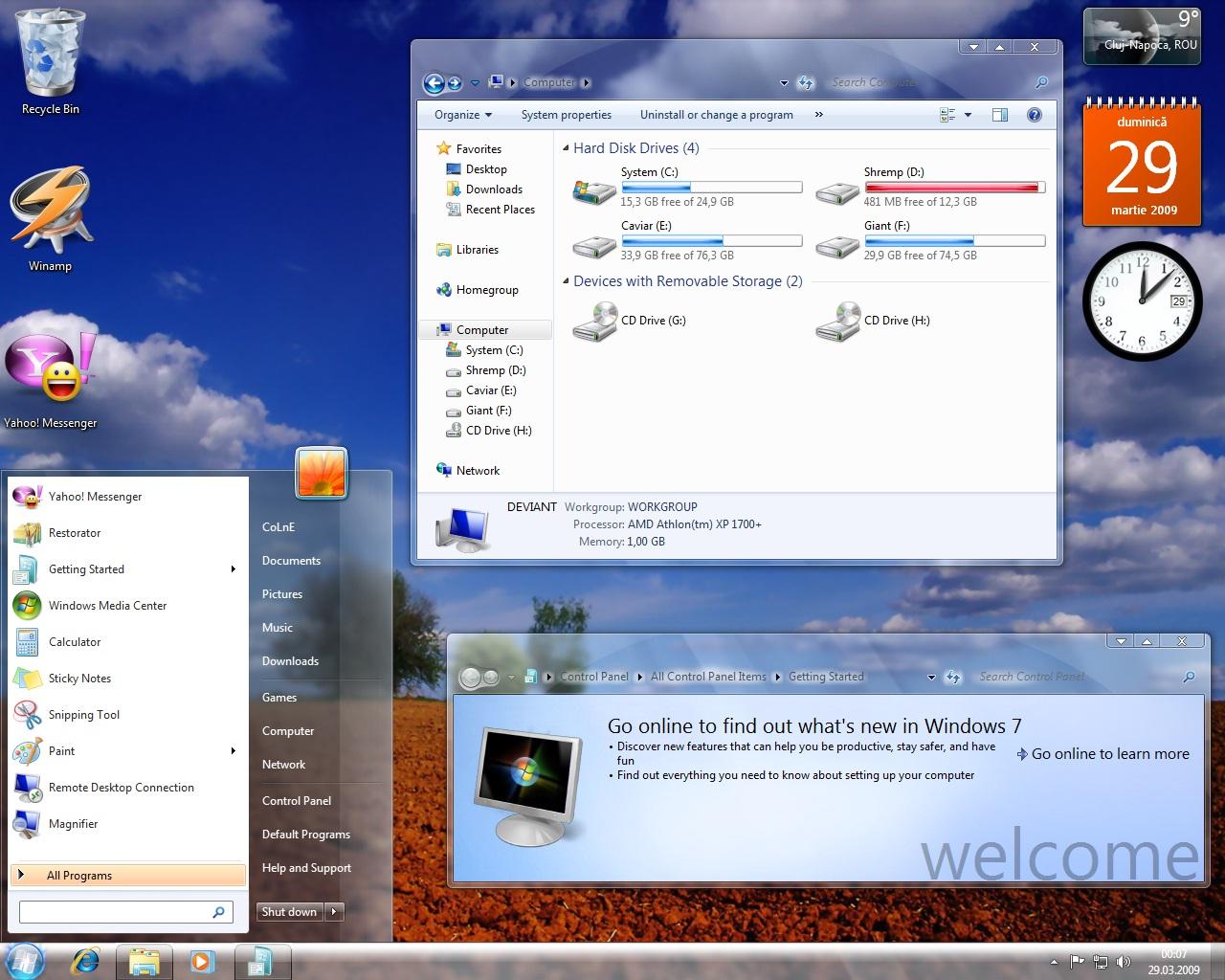Screen dimensions: 1225x980
Task: Expand the toolbar overflow chevron
Action: click(818, 115)
